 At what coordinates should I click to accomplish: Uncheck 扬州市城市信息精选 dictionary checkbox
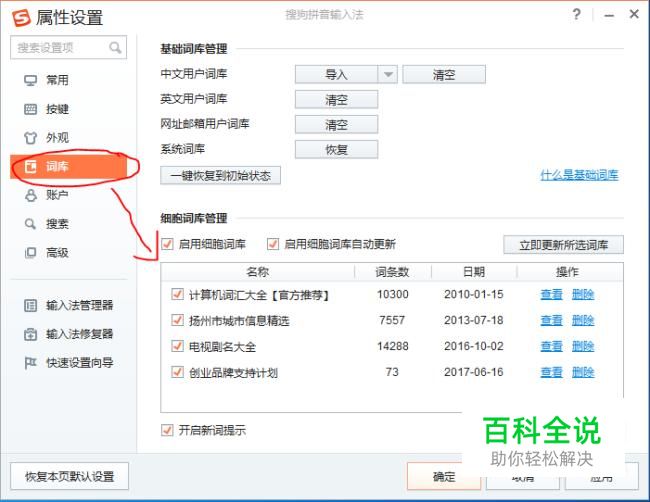(x=177, y=320)
